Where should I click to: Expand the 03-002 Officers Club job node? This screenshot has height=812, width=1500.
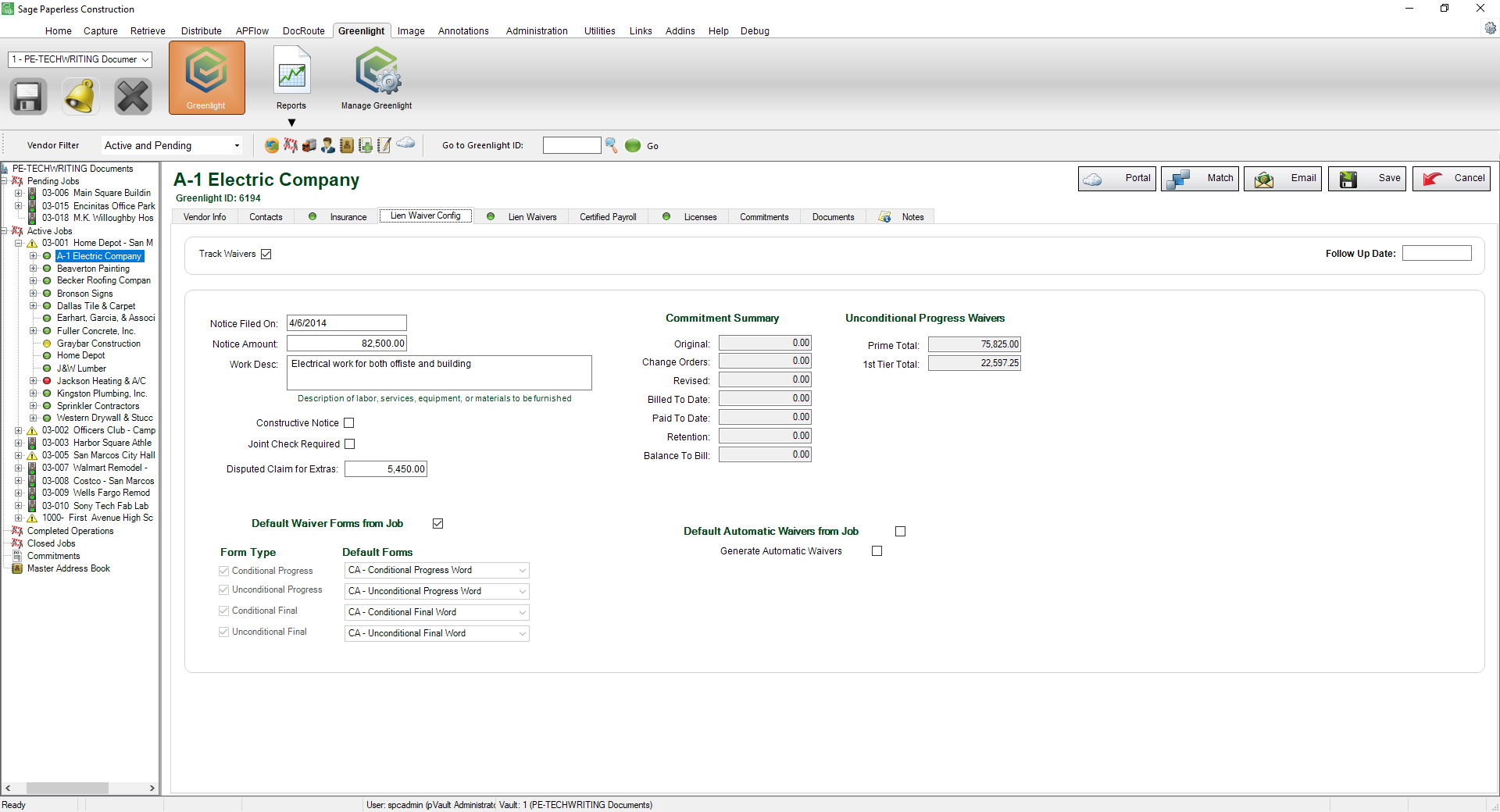pyautogui.click(x=18, y=431)
